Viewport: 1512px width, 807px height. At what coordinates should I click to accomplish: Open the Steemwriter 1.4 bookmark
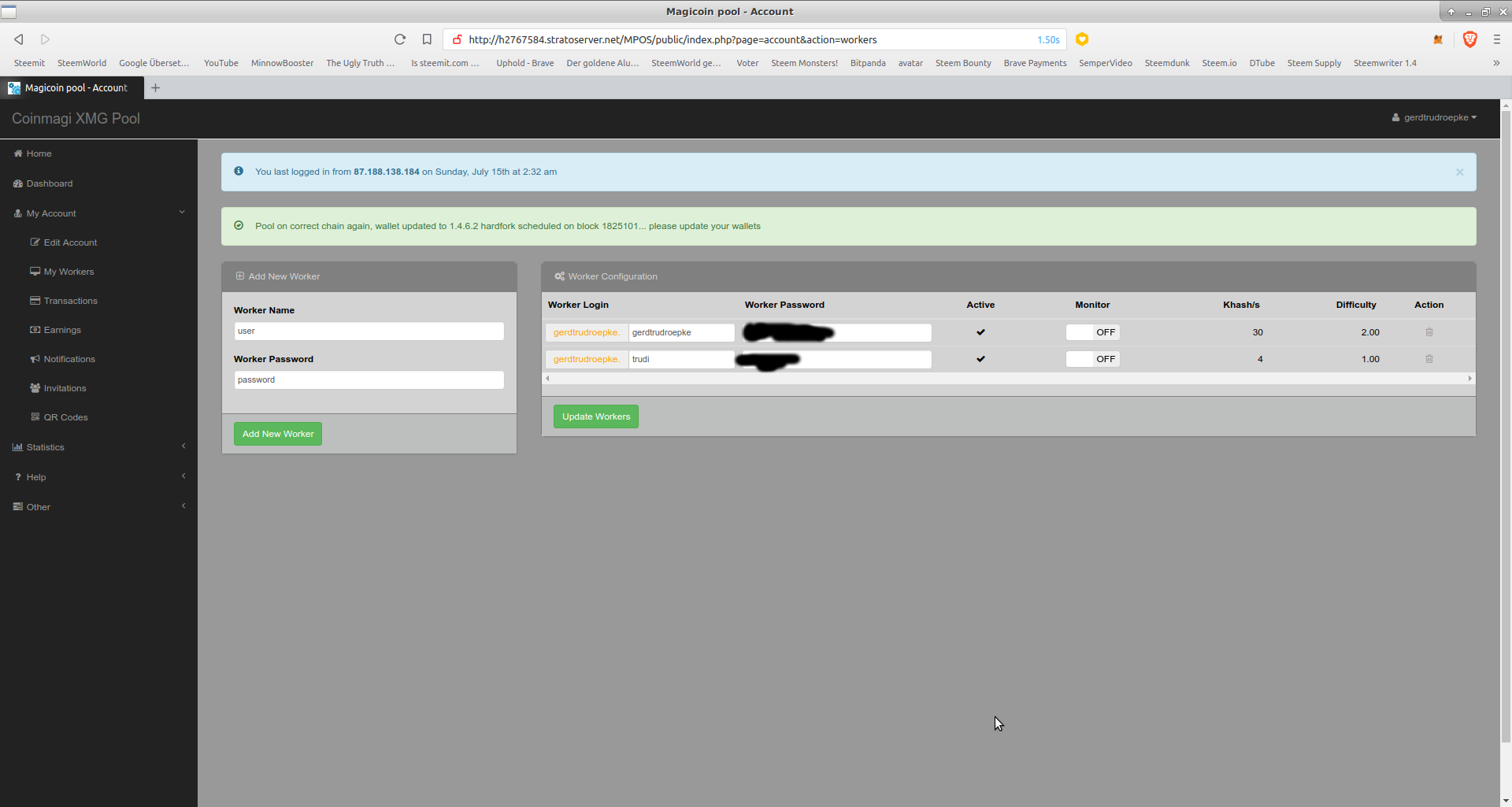[x=1384, y=63]
